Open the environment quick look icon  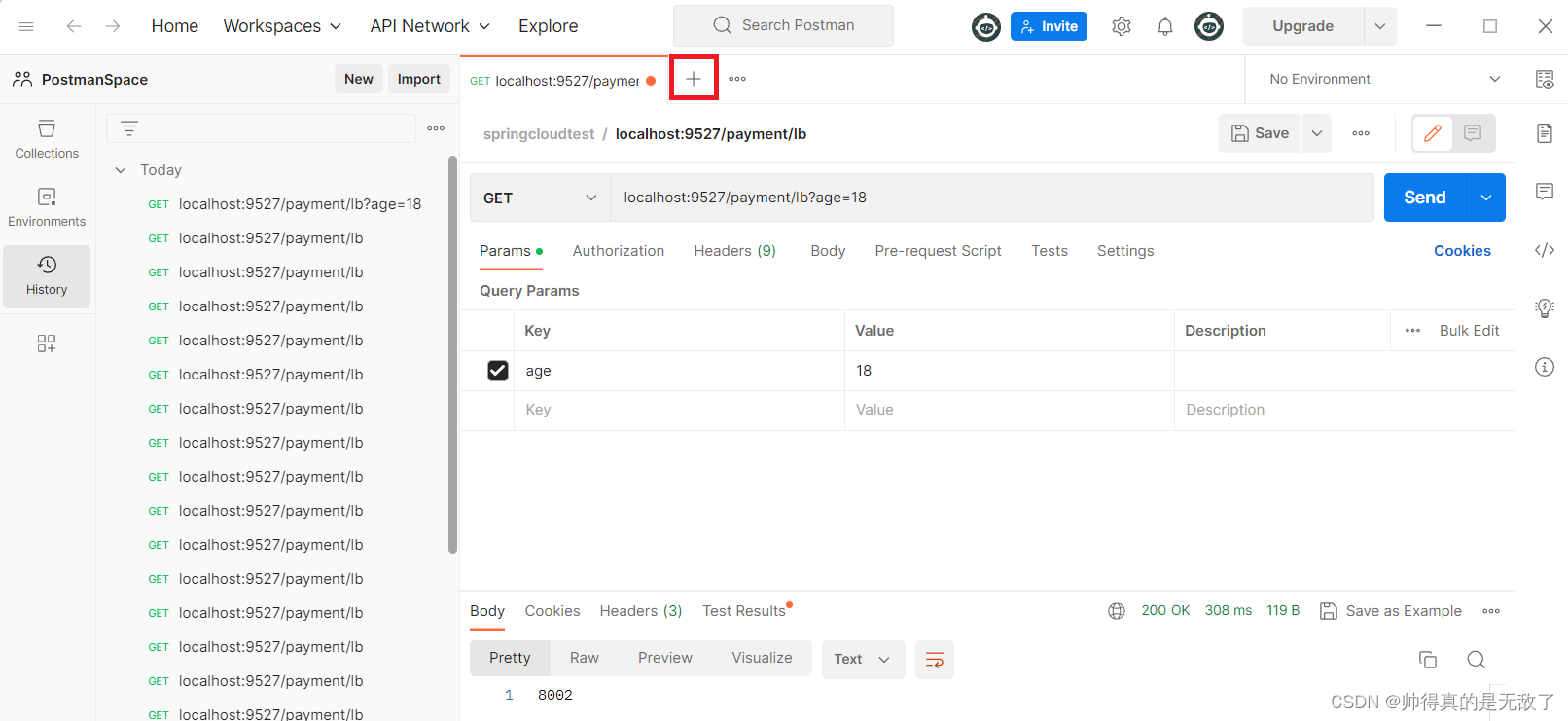[1545, 79]
